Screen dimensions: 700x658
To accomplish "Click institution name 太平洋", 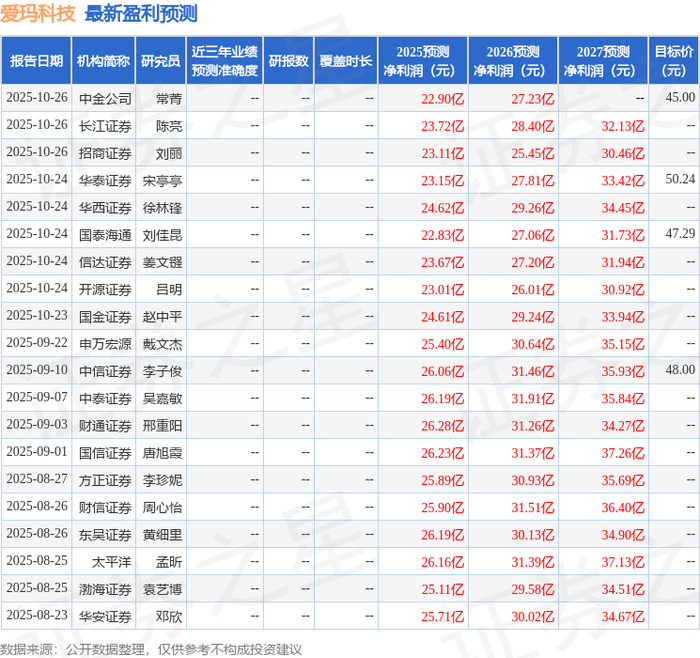I will point(112,562).
